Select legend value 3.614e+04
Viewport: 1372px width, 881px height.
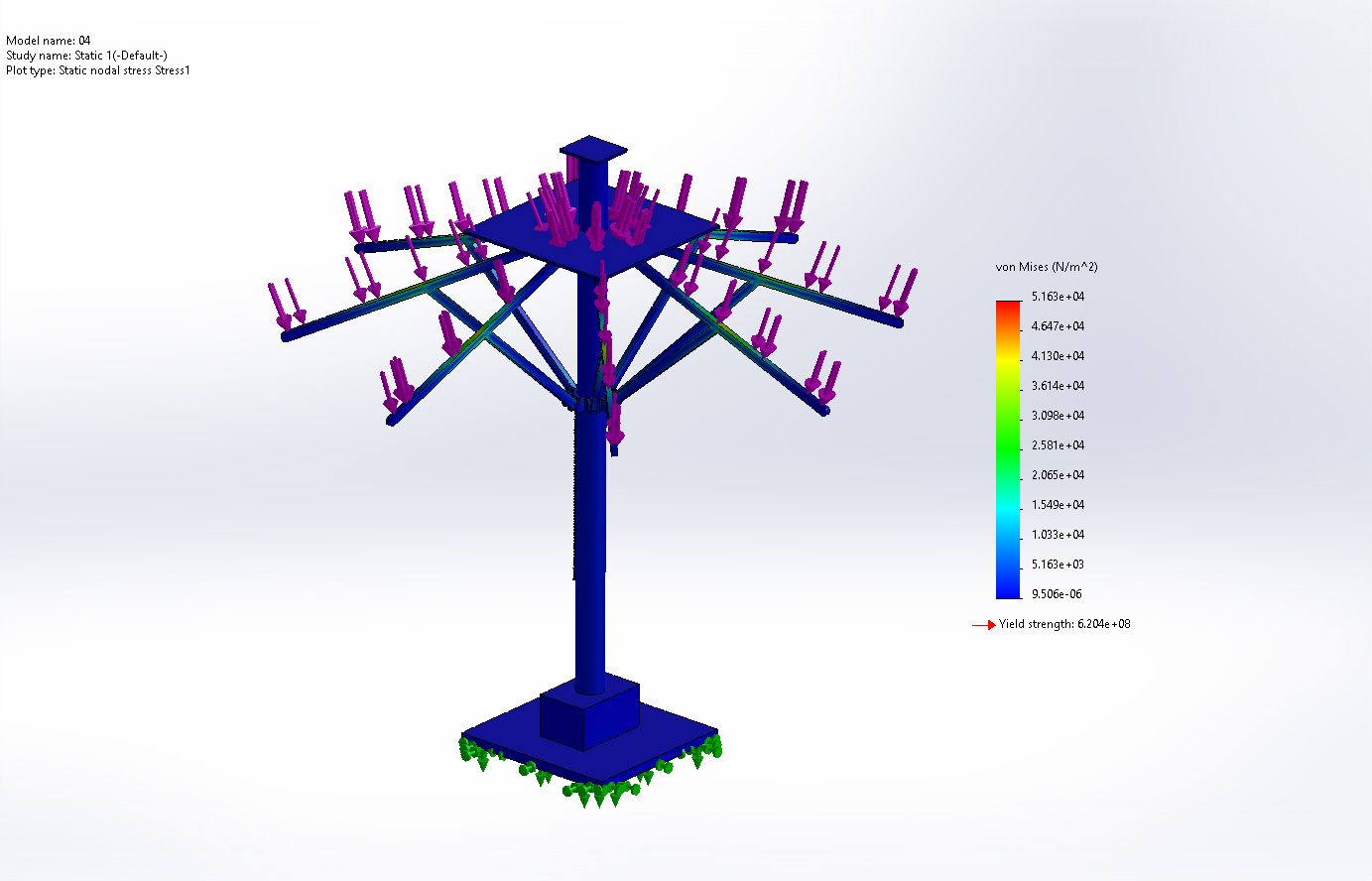point(1058,386)
